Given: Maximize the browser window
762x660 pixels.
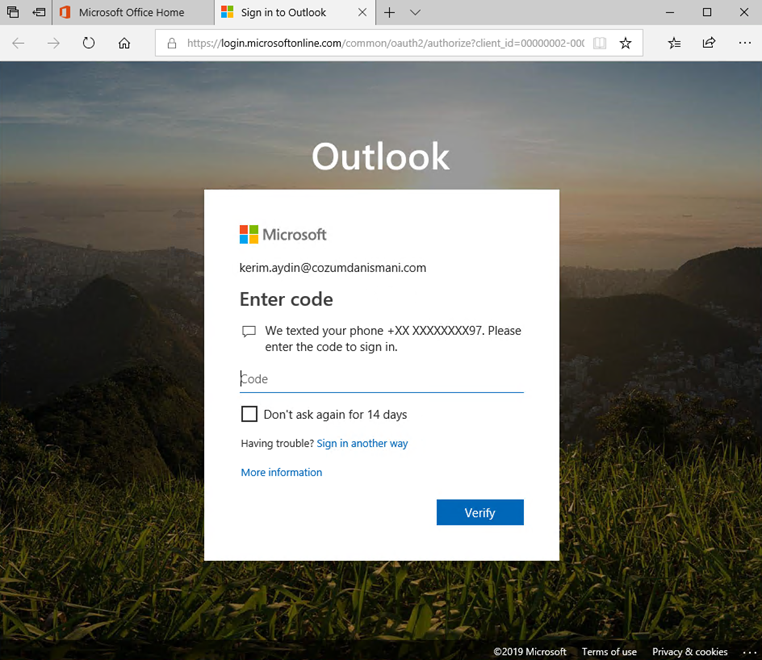Looking at the screenshot, I should (x=707, y=13).
